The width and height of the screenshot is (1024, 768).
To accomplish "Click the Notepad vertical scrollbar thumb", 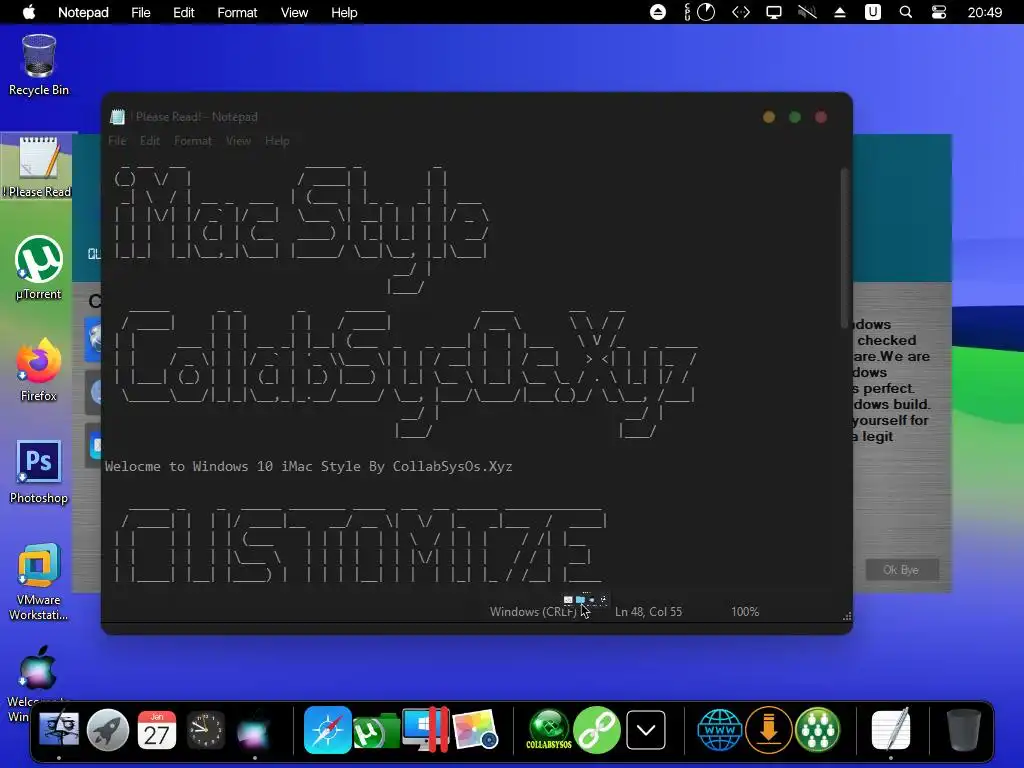I will [844, 248].
